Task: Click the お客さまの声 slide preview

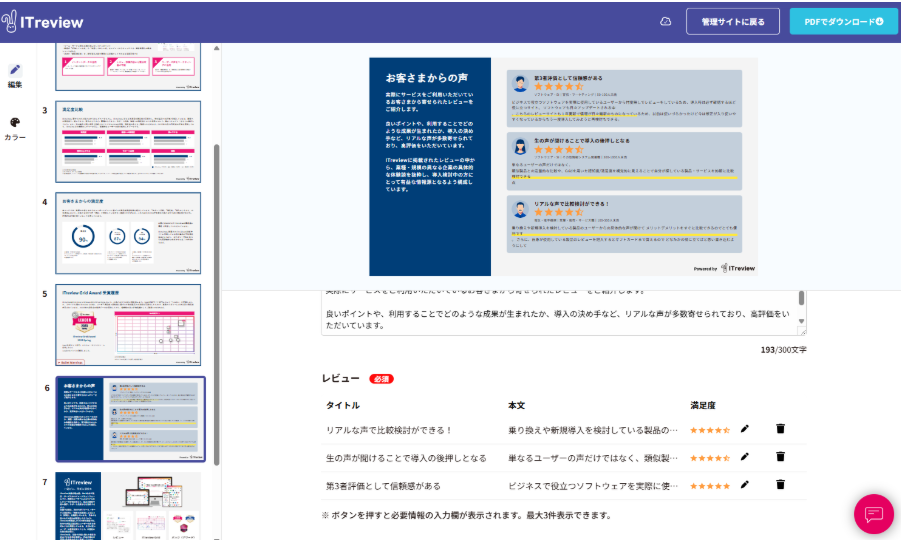Action: pos(563,167)
